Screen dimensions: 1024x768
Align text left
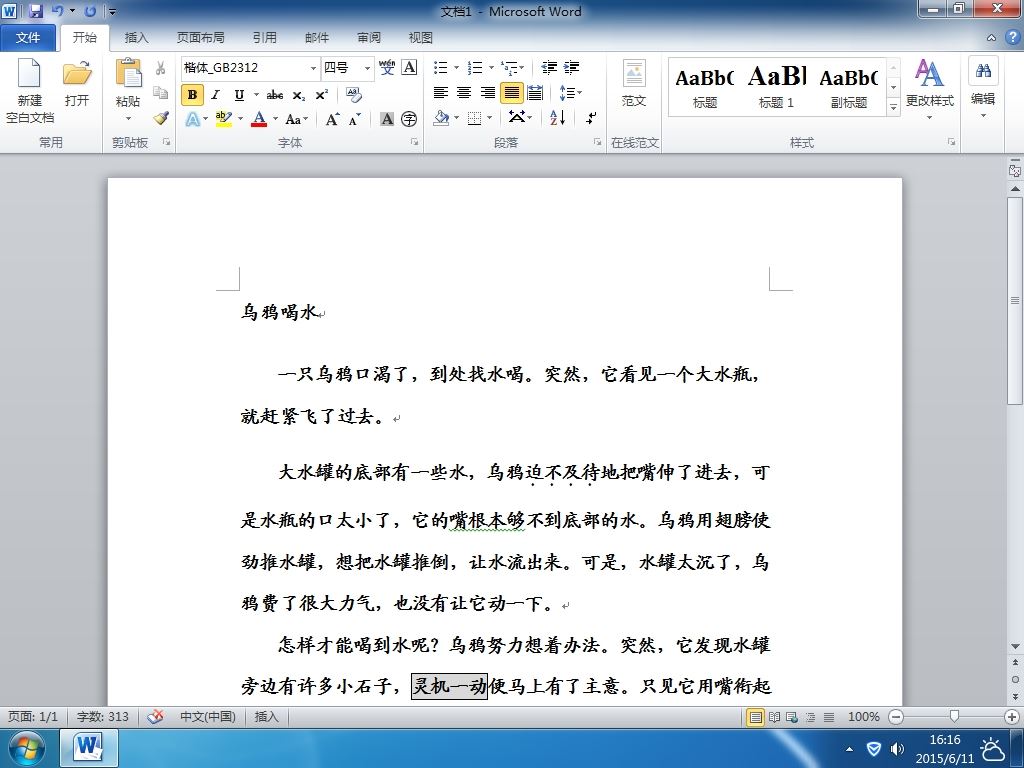pos(441,93)
